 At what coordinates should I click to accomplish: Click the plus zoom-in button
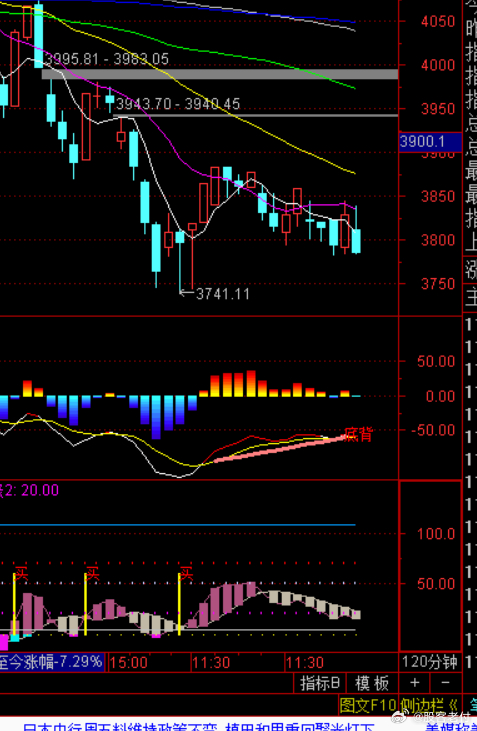[415, 683]
